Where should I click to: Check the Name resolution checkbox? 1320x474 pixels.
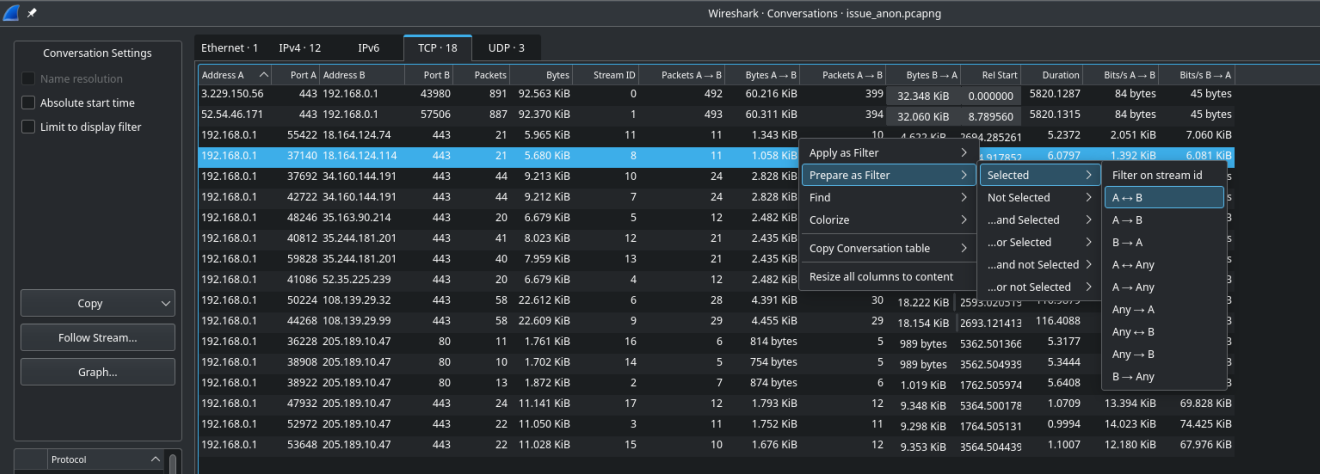(28, 79)
